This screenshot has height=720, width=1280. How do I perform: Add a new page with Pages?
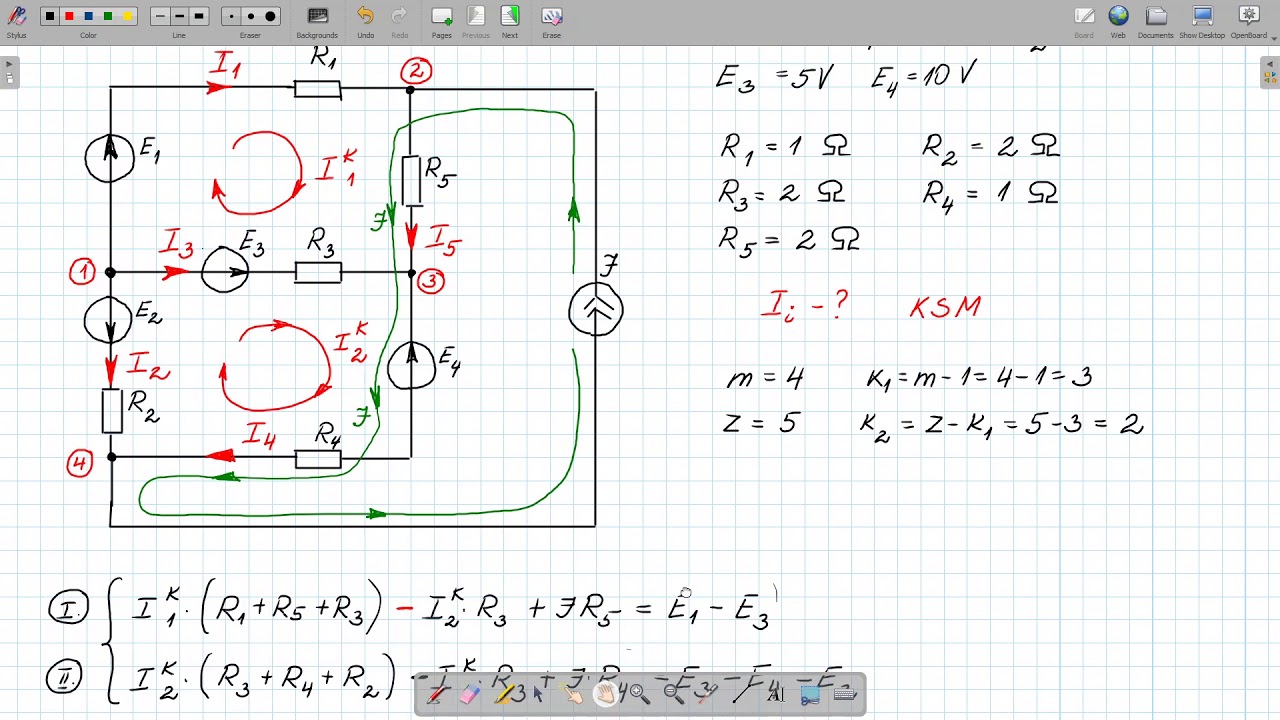pyautogui.click(x=442, y=21)
